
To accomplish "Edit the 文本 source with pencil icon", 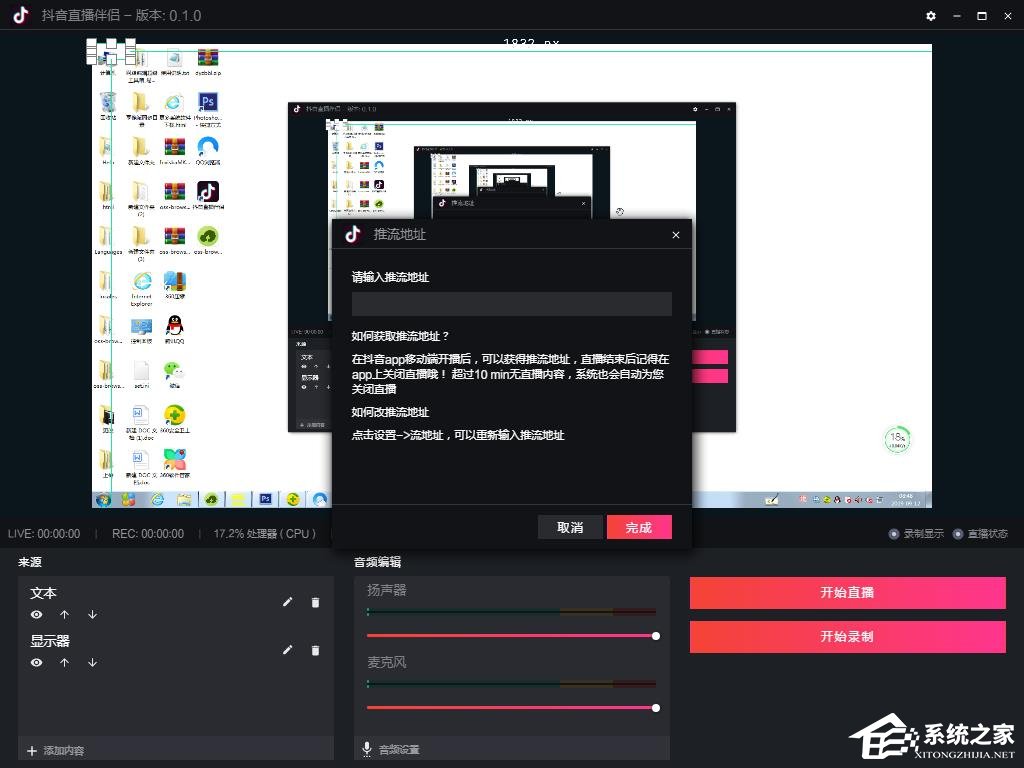I will pyautogui.click(x=287, y=602).
